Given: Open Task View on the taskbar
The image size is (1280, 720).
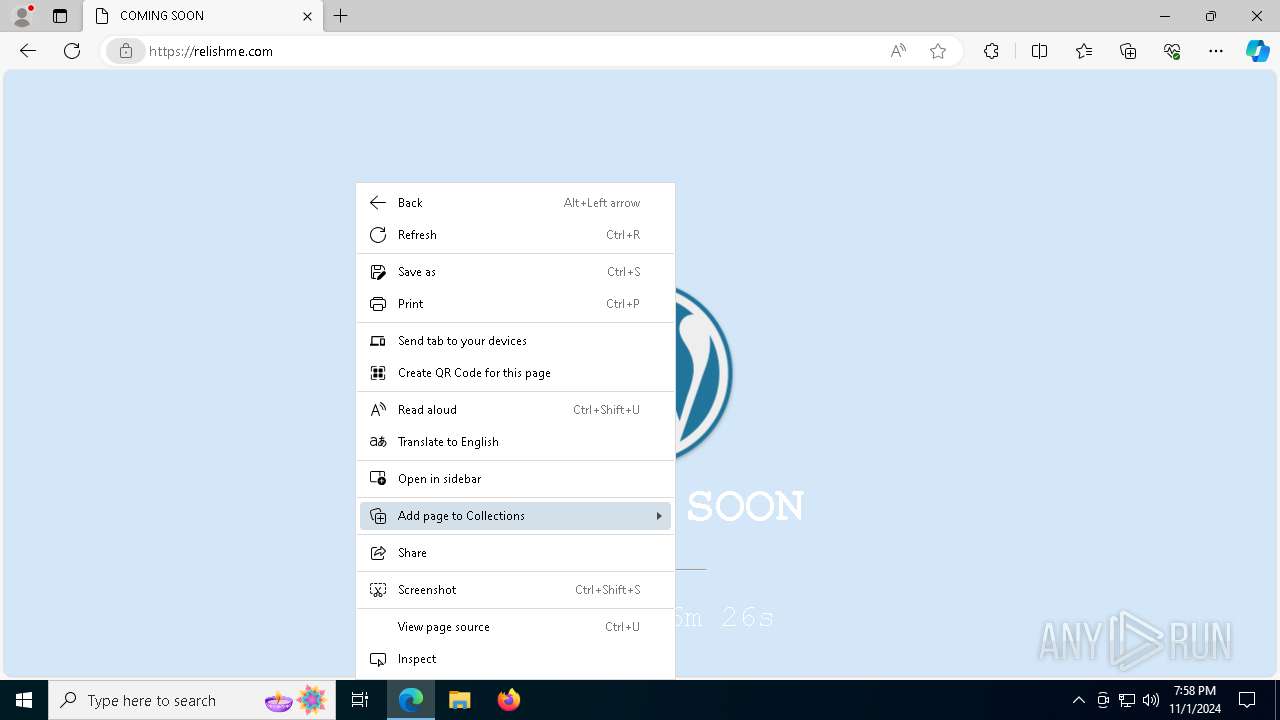Looking at the screenshot, I should 360,700.
